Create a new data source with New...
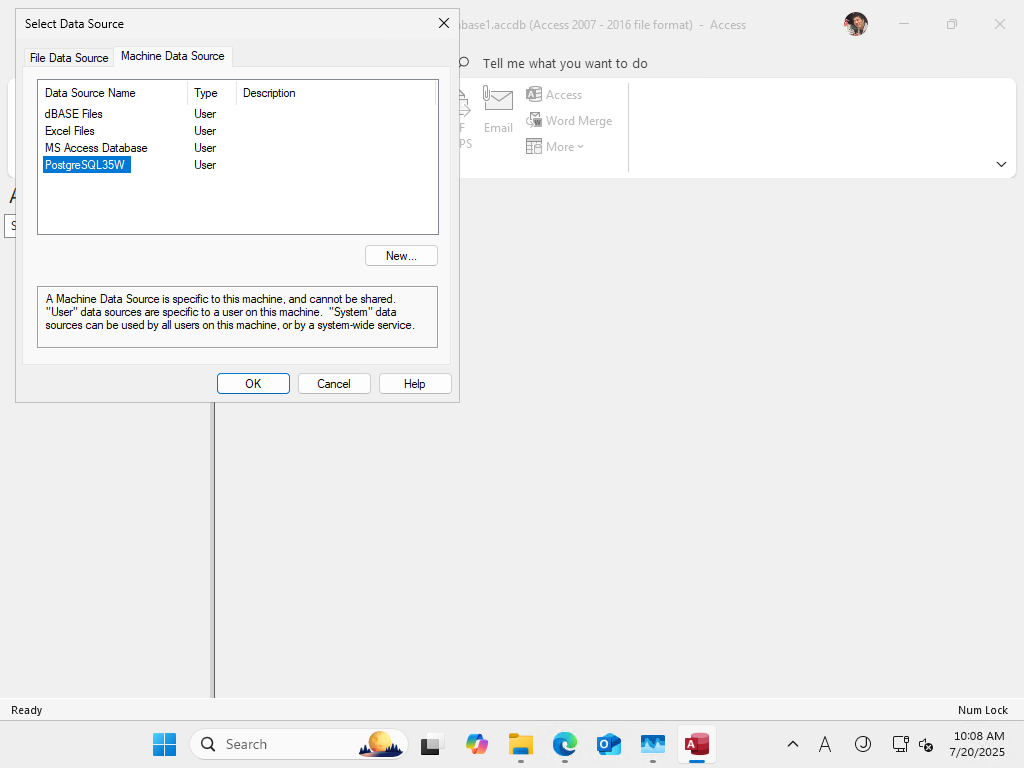1024x768 pixels. (401, 256)
